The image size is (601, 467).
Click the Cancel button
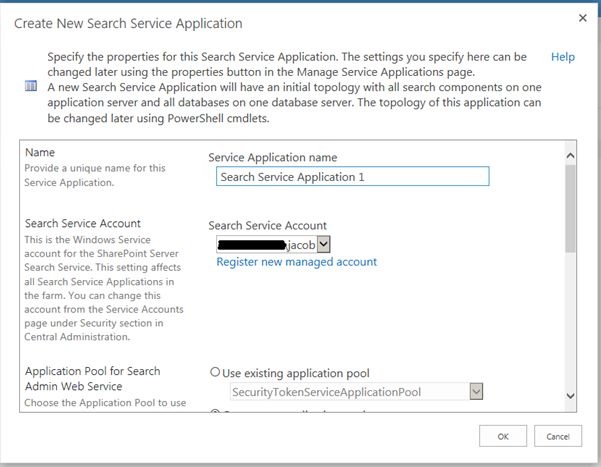coord(558,436)
